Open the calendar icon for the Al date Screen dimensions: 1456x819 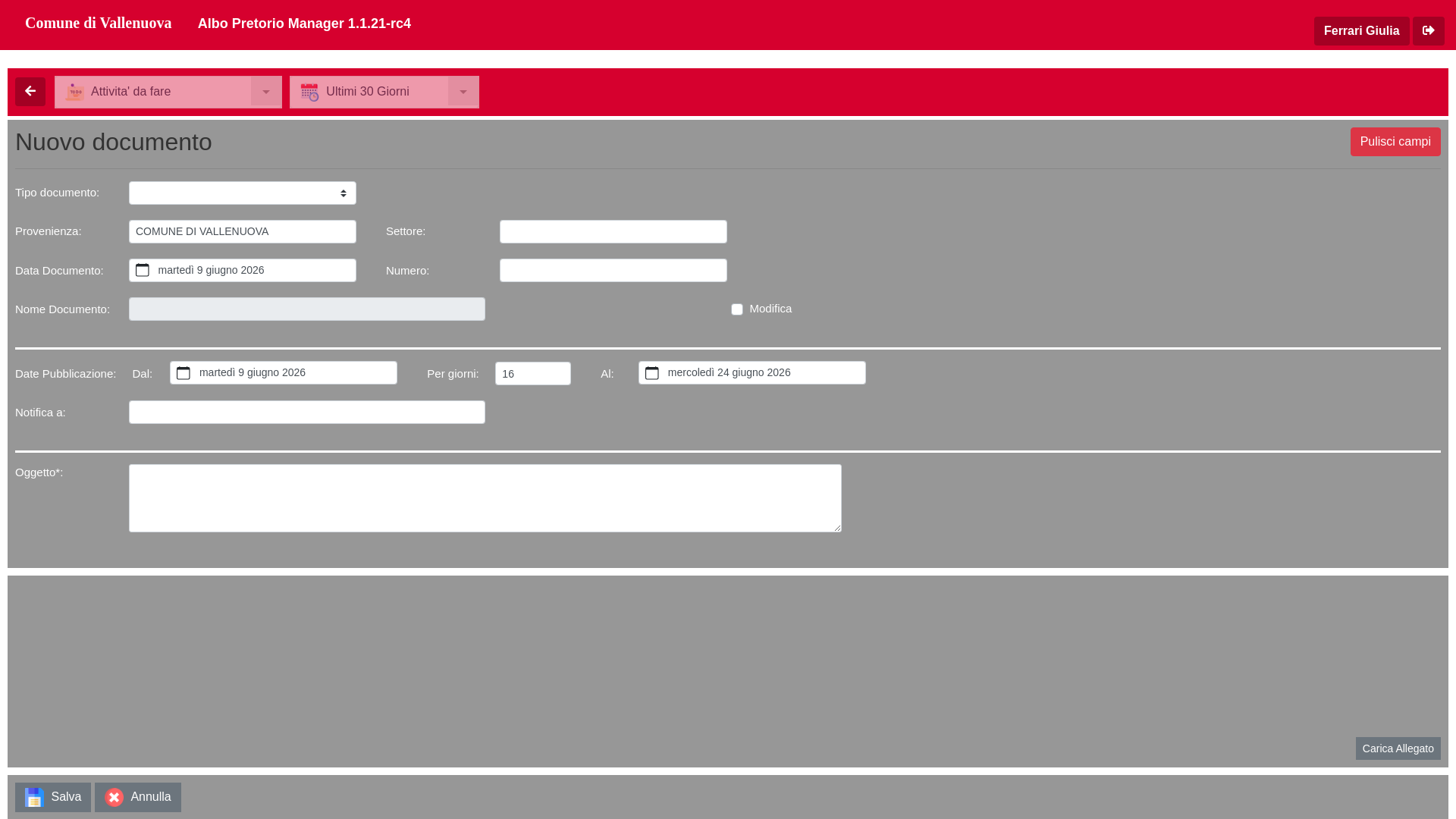click(652, 373)
